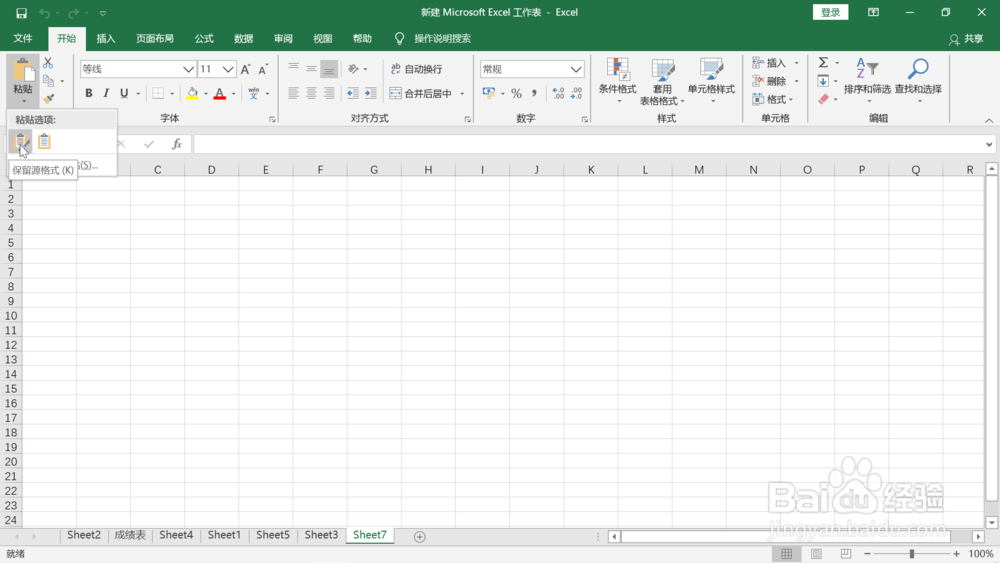The width and height of the screenshot is (1000, 563).
Task: Open the Conditional Formatting icon
Action: click(x=617, y=81)
